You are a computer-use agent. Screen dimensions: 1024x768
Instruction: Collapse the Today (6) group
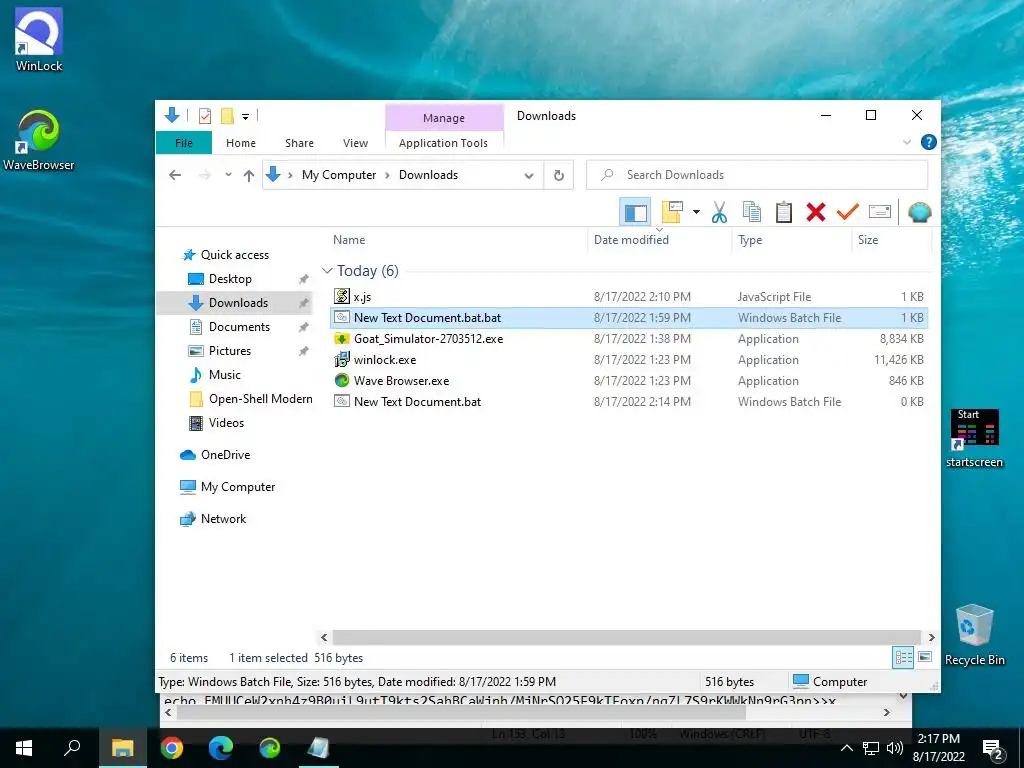click(327, 270)
